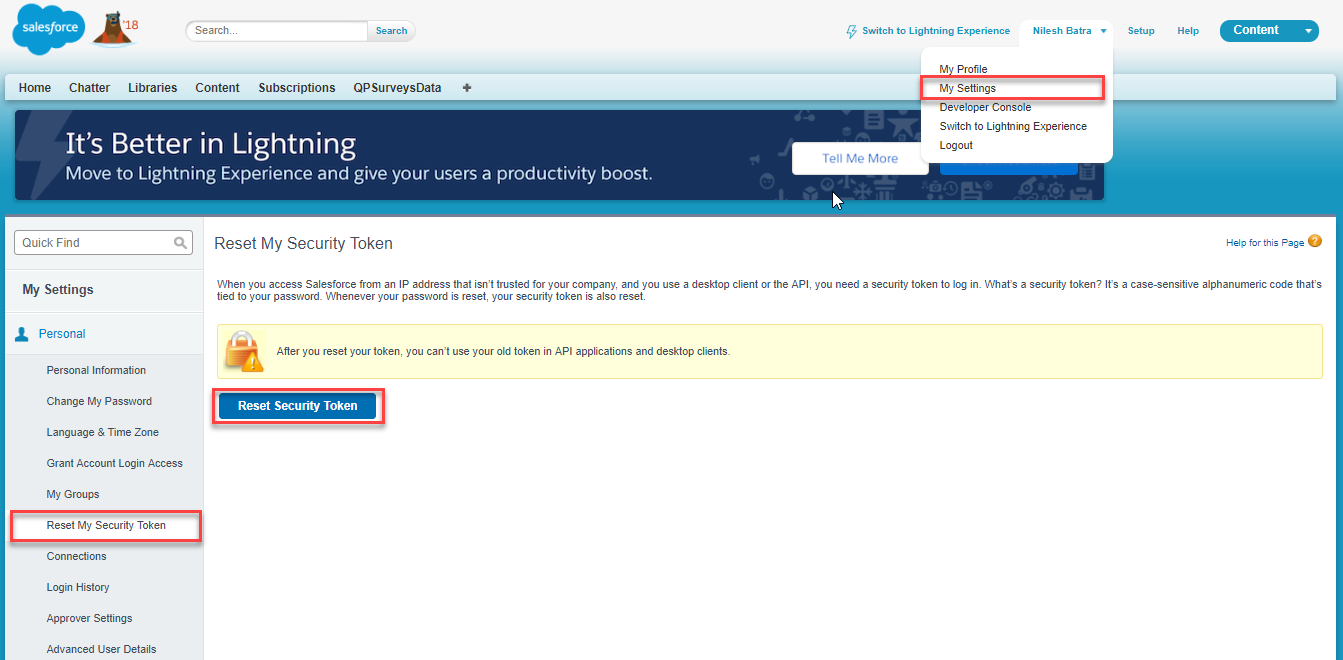Click the padlock warning icon
Image resolution: width=1343 pixels, height=660 pixels.
pos(244,351)
